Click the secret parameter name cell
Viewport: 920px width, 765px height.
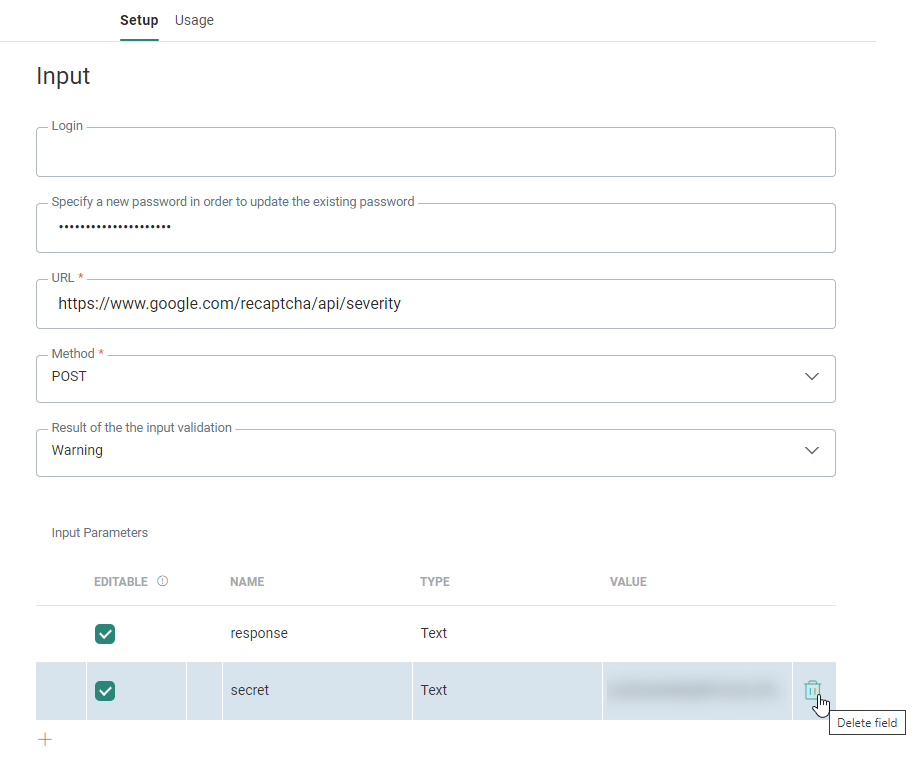coord(250,690)
